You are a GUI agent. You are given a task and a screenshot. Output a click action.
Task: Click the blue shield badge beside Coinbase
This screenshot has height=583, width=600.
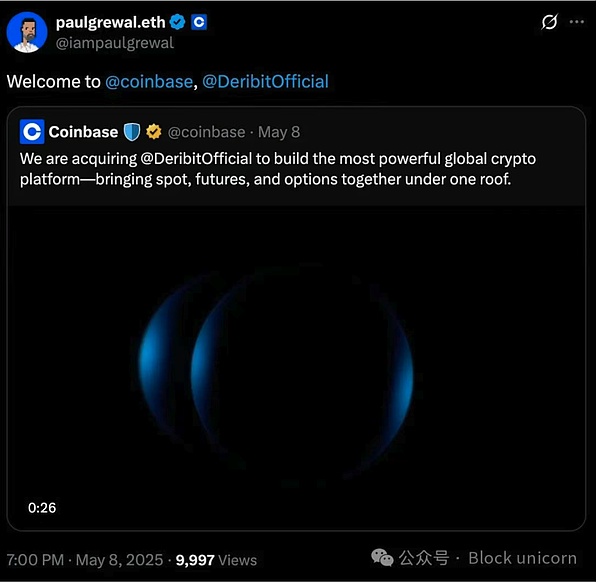point(132,132)
